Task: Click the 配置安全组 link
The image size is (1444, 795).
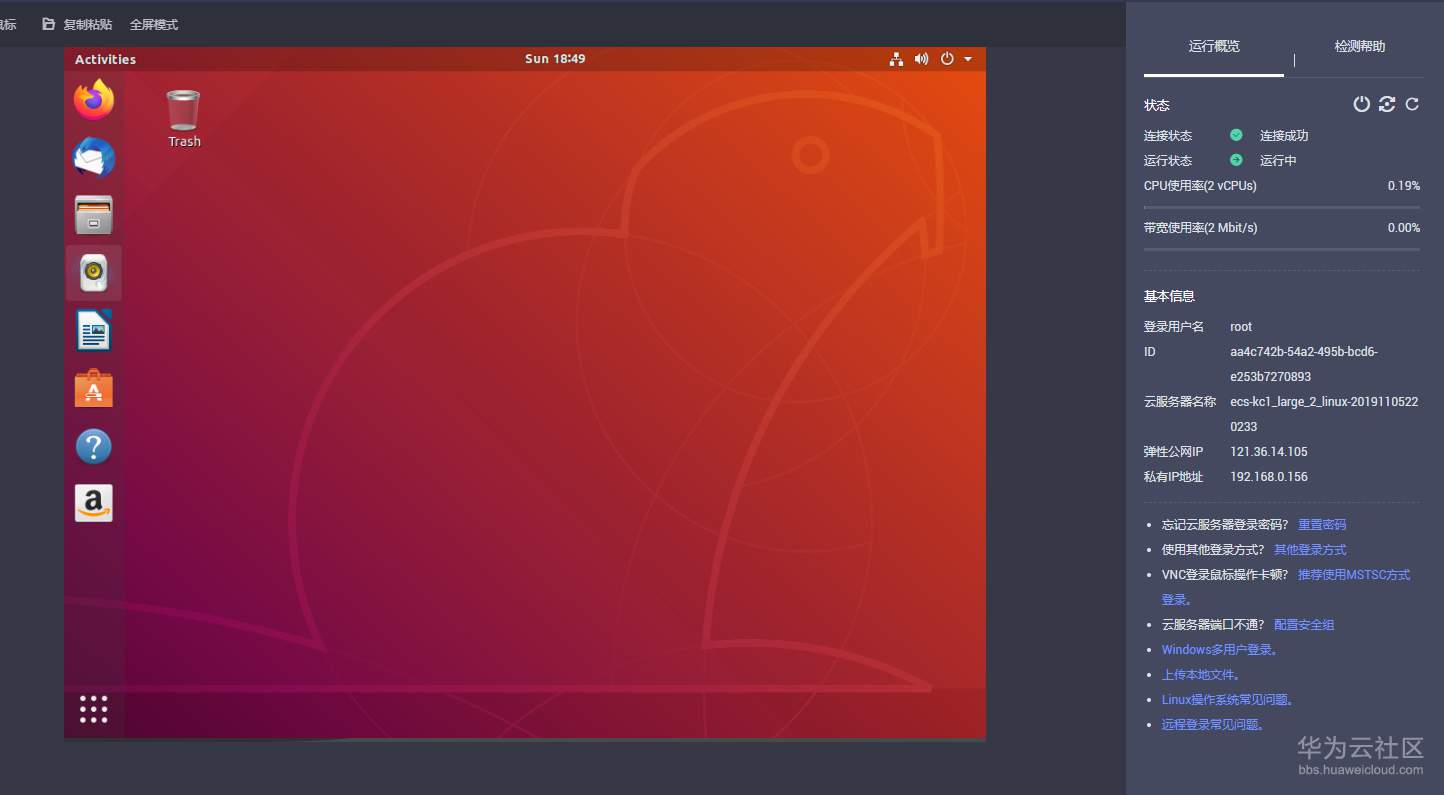Action: (x=1304, y=624)
